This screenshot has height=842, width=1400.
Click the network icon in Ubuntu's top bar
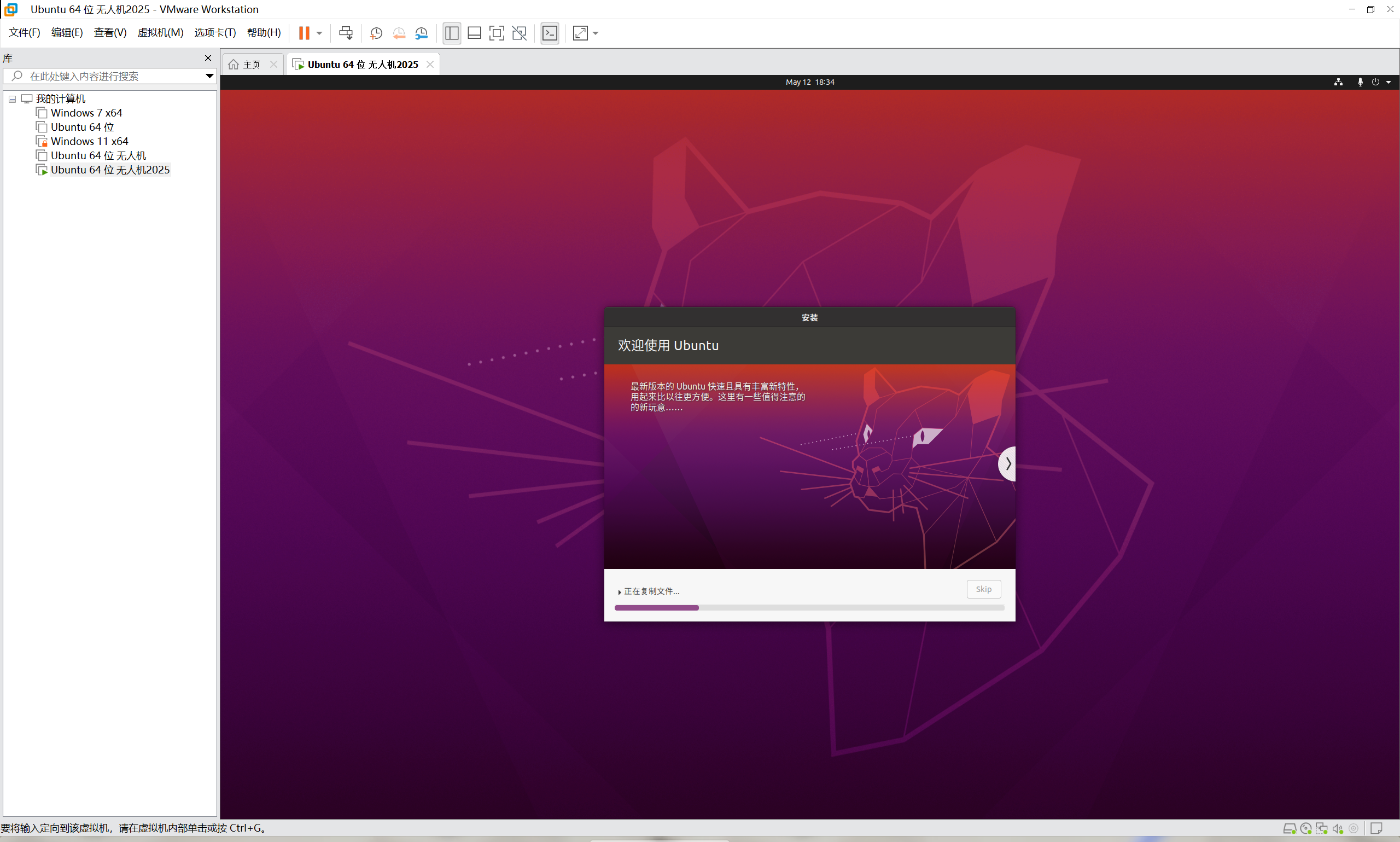click(1338, 82)
